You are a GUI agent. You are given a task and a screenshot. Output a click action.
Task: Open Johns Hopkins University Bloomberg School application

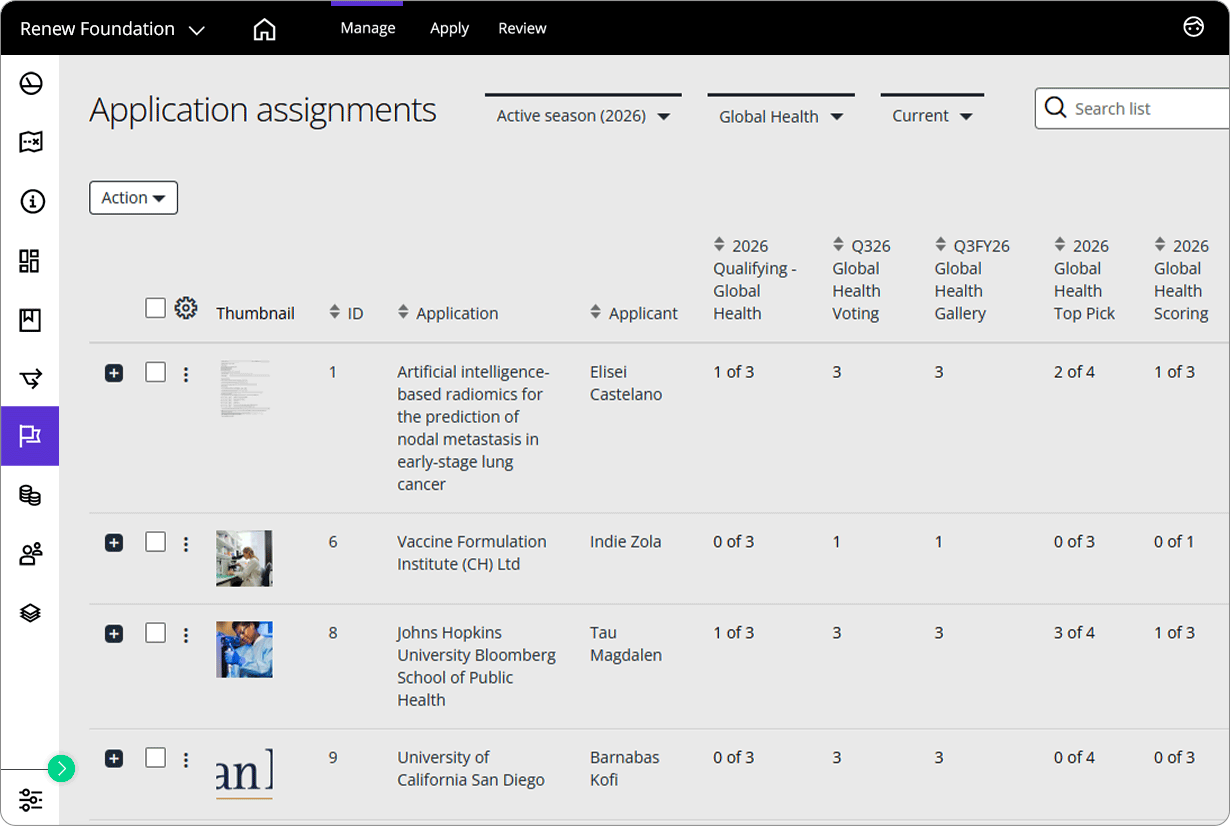coord(476,666)
